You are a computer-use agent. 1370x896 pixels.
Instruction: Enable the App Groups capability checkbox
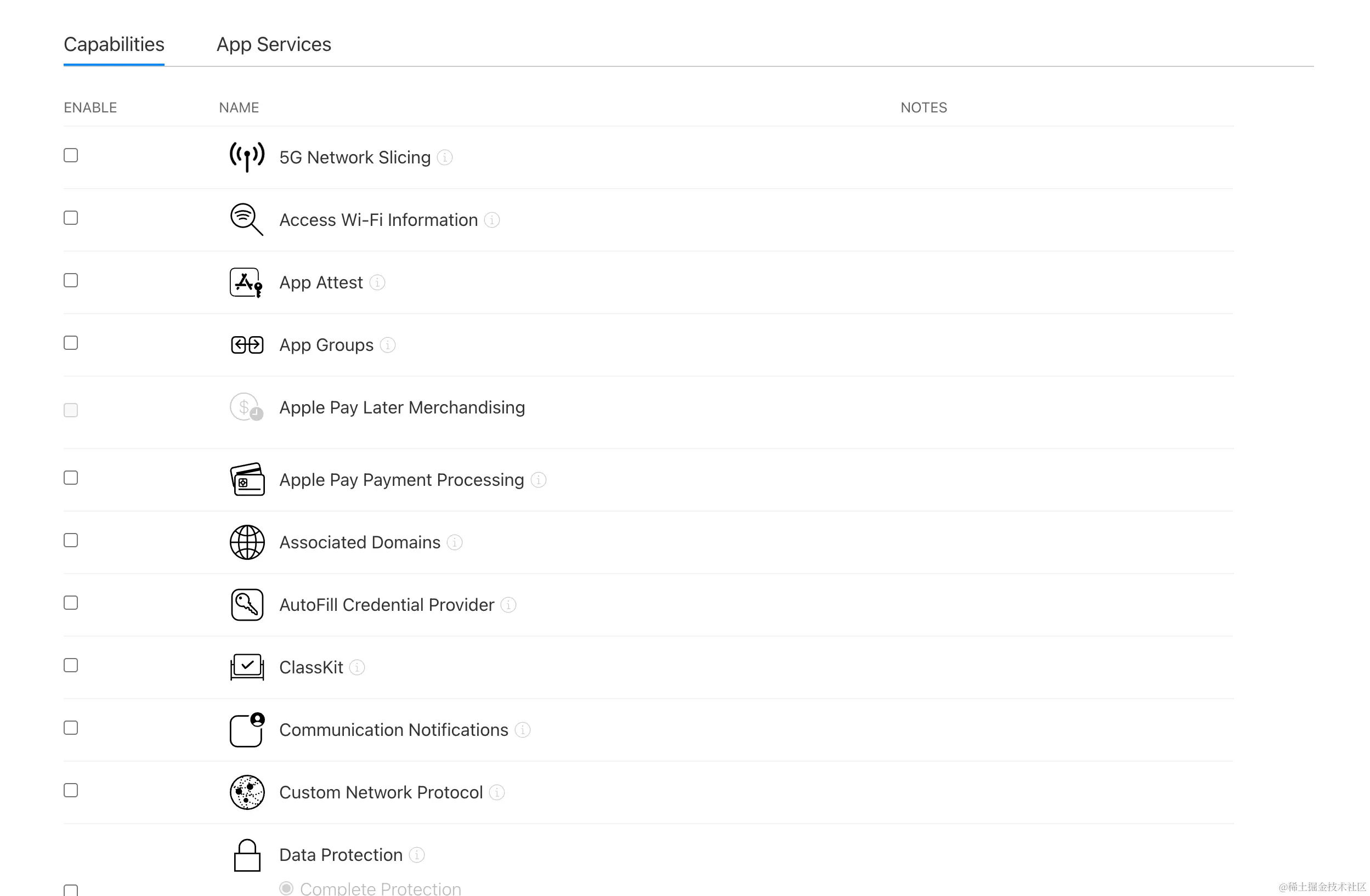pos(70,342)
